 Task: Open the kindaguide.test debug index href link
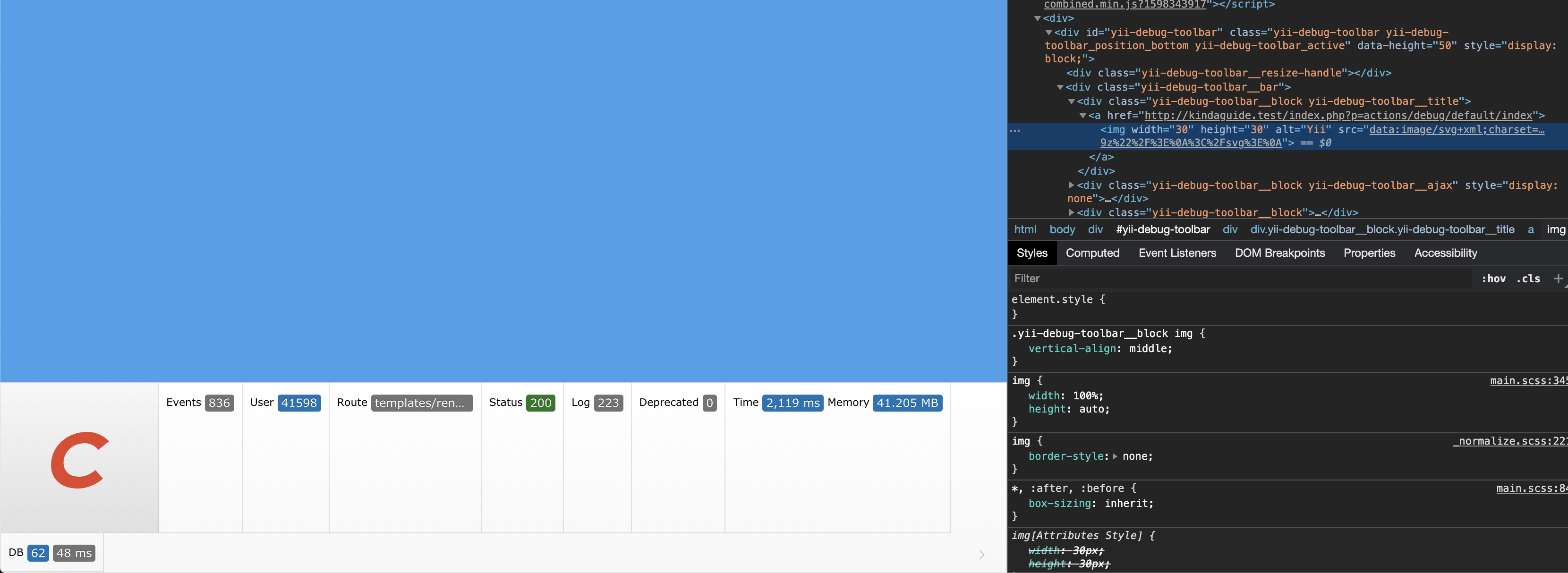point(1338,115)
